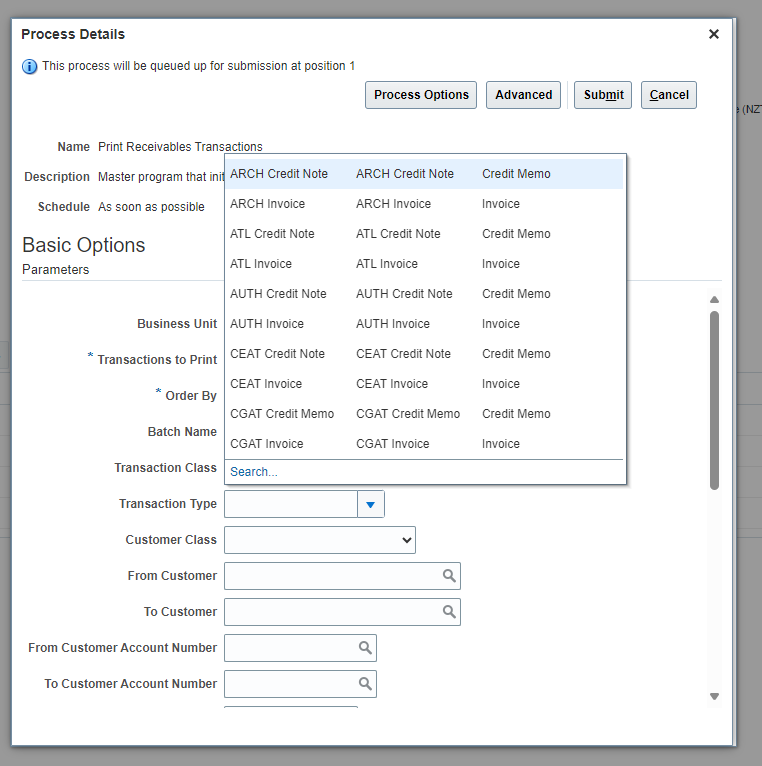762x766 pixels.
Task: Close the Process Details dialog
Action: coord(714,34)
